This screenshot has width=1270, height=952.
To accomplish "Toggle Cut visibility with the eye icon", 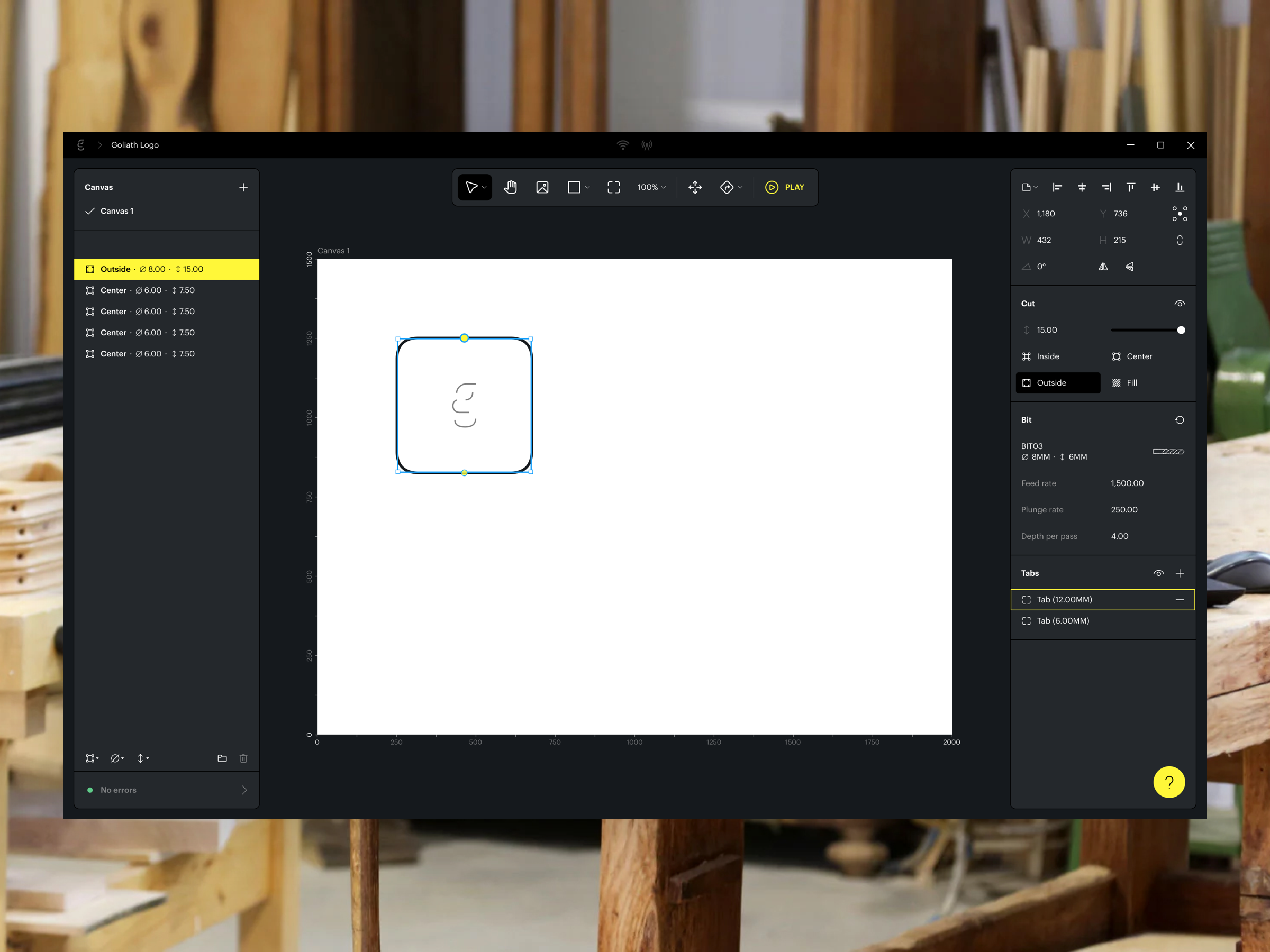I will pos(1180,304).
